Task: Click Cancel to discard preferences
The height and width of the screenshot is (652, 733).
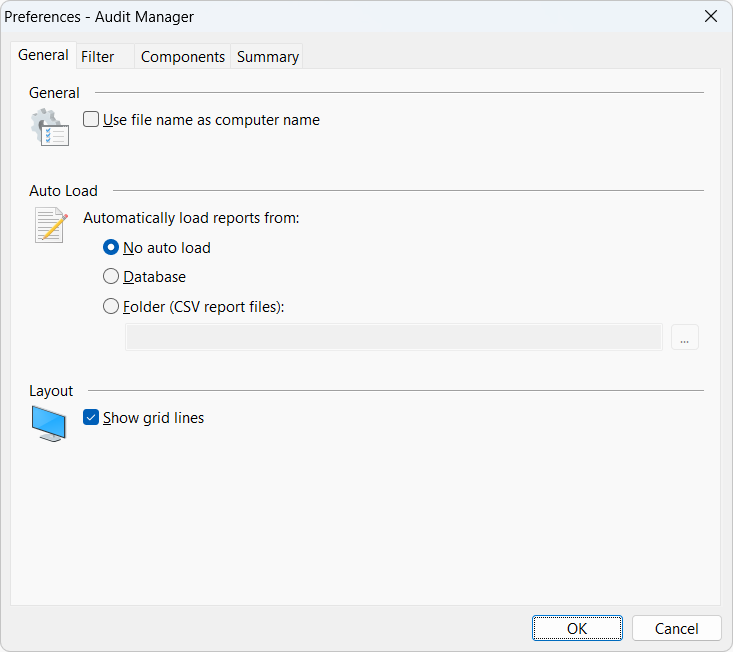Action: coord(676,628)
